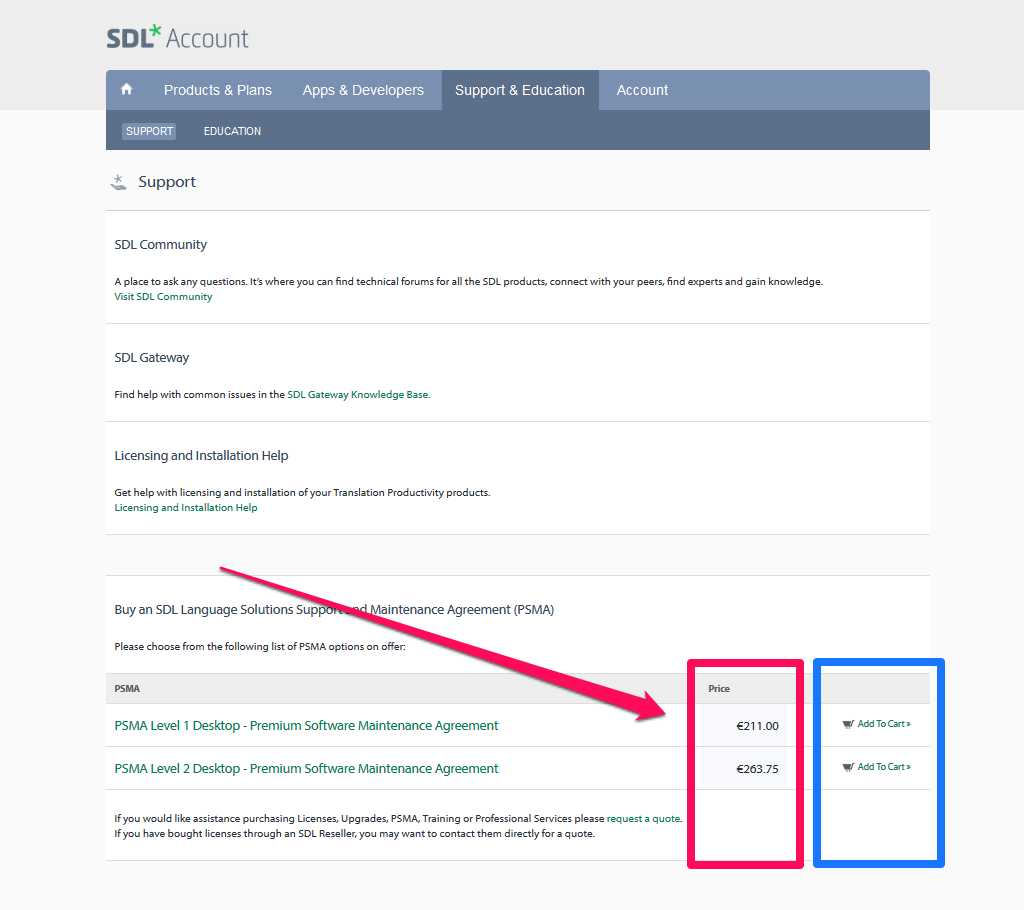Click the SDL Reseller quote note text
The image size is (1024, 910).
tap(355, 834)
